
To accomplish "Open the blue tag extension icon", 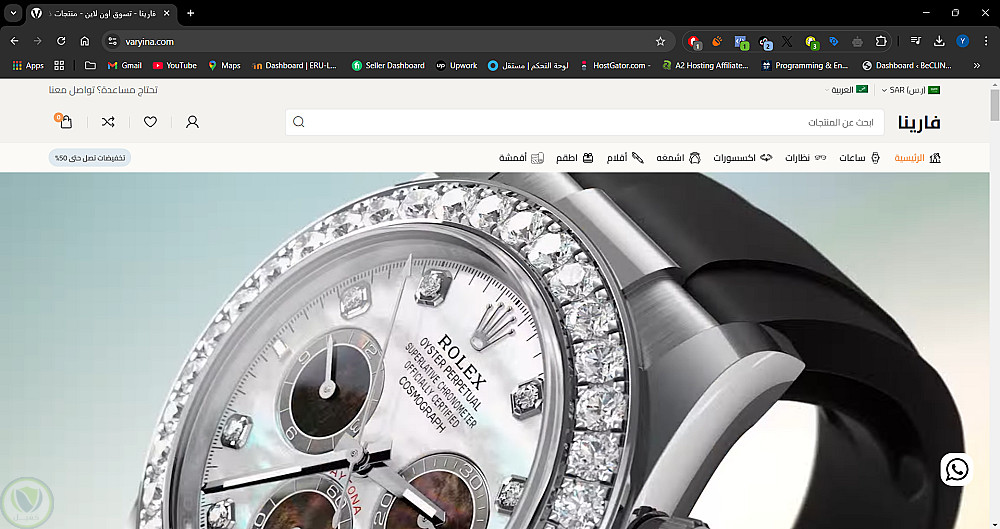I will (834, 41).
